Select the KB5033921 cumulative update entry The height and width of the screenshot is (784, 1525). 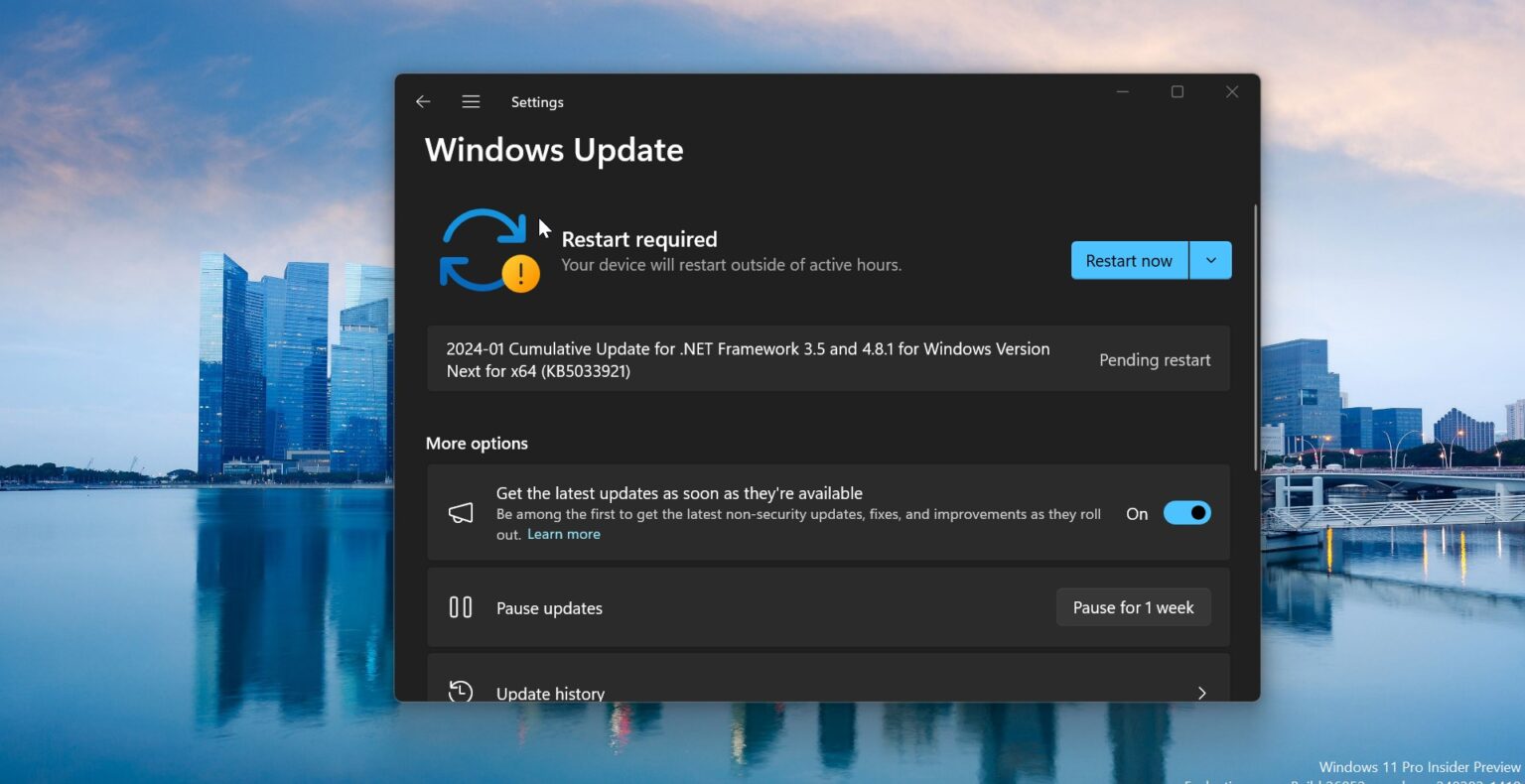tap(747, 359)
